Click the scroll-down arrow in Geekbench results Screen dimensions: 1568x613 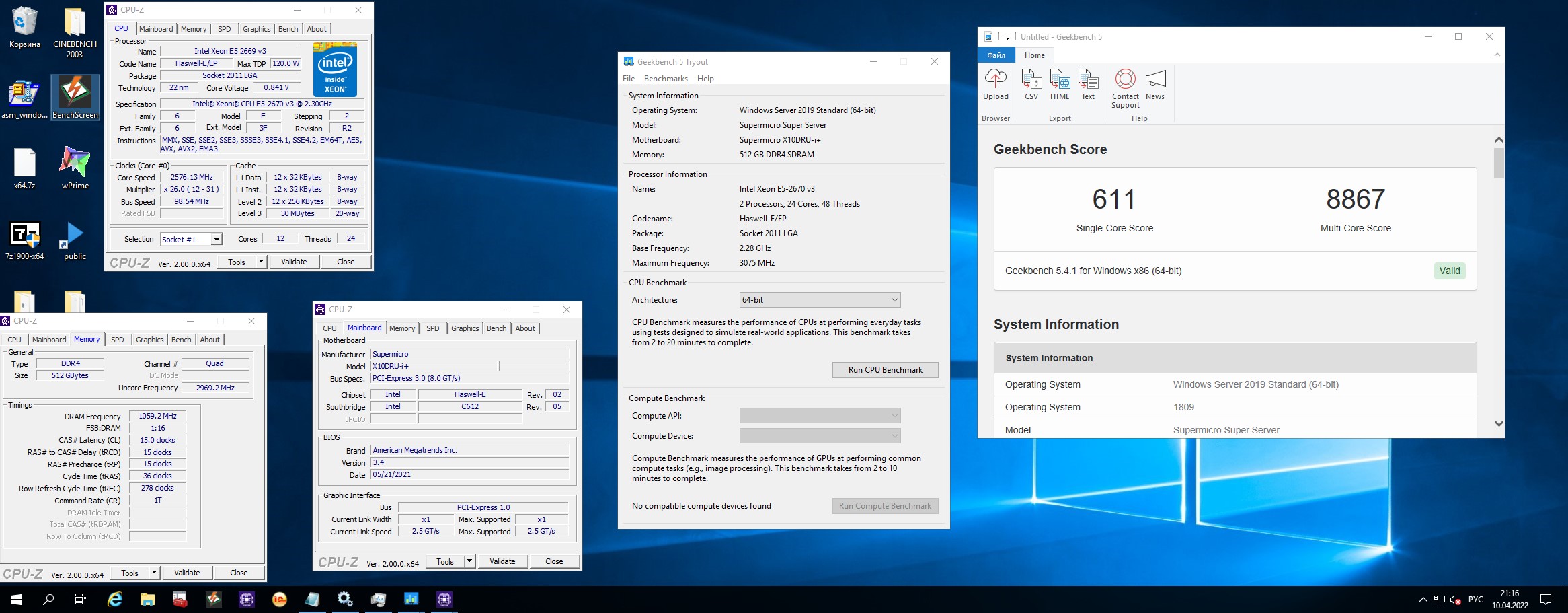click(1498, 423)
